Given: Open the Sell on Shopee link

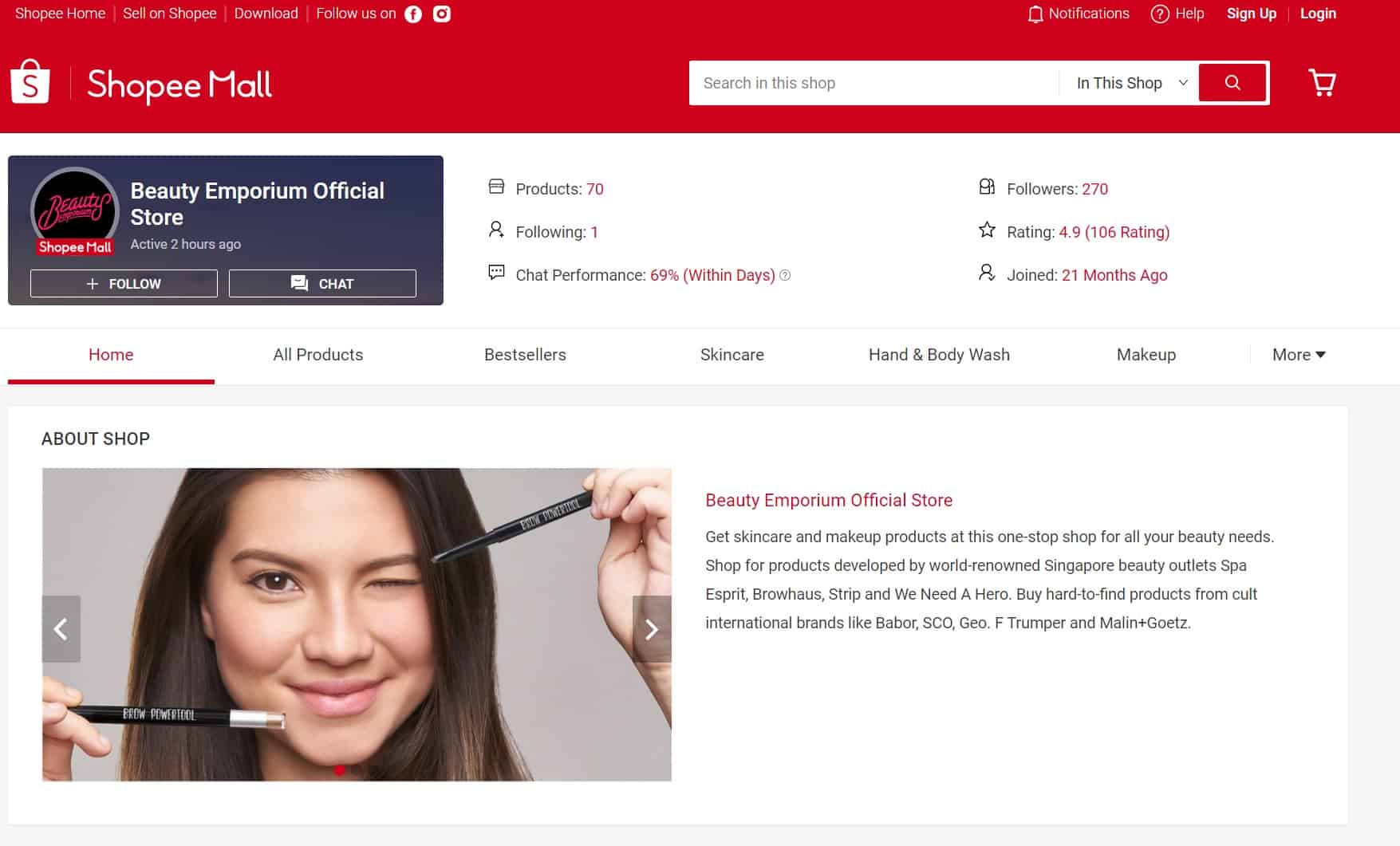Looking at the screenshot, I should tap(170, 14).
